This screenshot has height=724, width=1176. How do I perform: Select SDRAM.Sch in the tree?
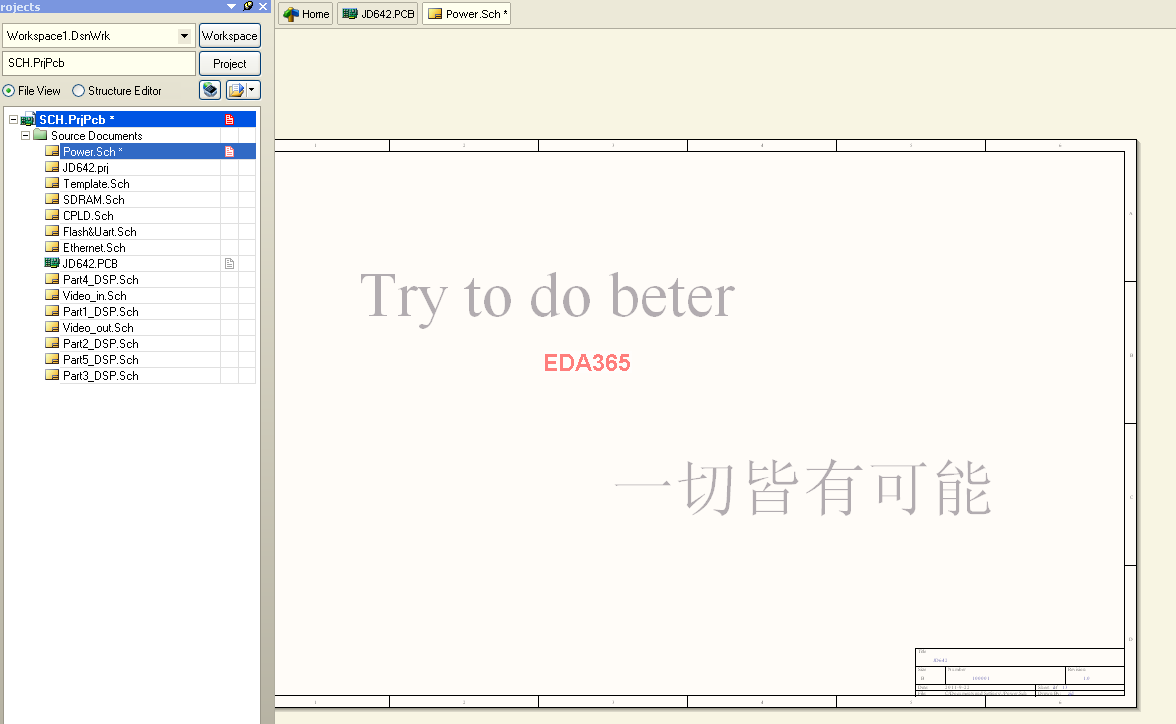[x=94, y=200]
